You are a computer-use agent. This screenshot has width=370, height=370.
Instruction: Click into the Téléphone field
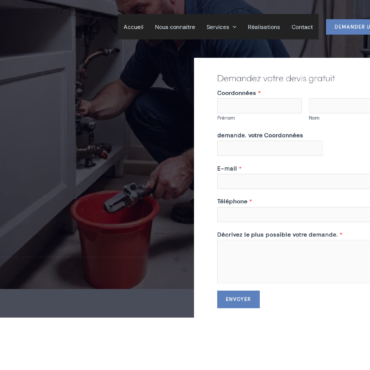coord(294,214)
